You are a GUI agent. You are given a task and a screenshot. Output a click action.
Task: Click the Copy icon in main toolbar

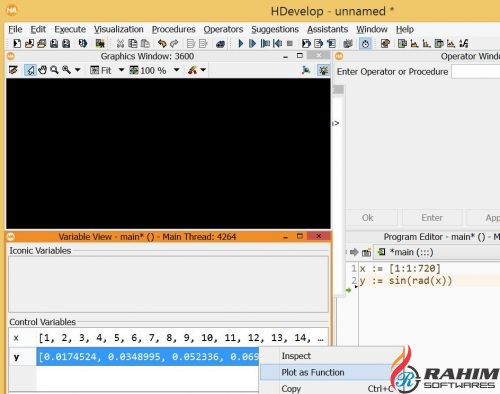tap(133, 43)
